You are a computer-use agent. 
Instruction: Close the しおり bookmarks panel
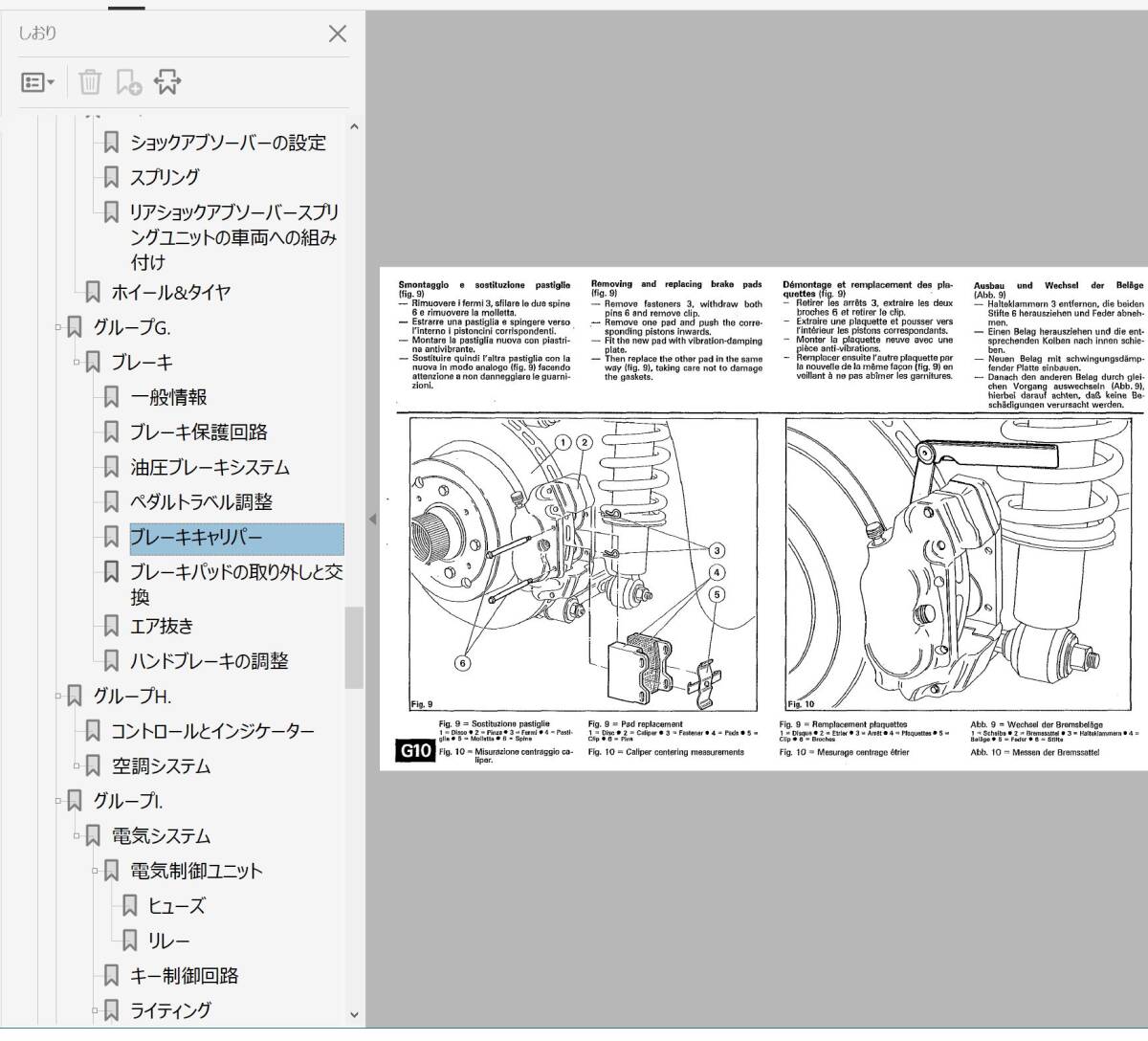pyautogui.click(x=337, y=33)
